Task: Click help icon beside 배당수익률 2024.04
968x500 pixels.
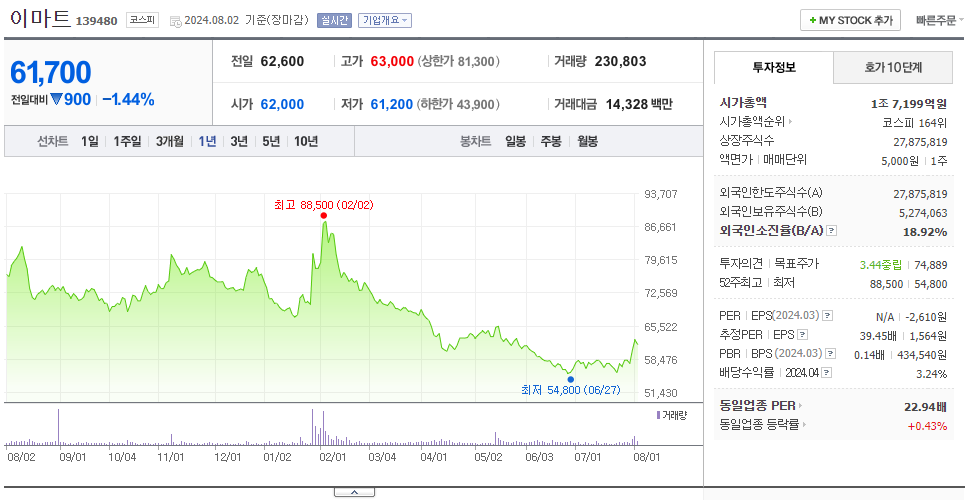Action: [x=827, y=373]
